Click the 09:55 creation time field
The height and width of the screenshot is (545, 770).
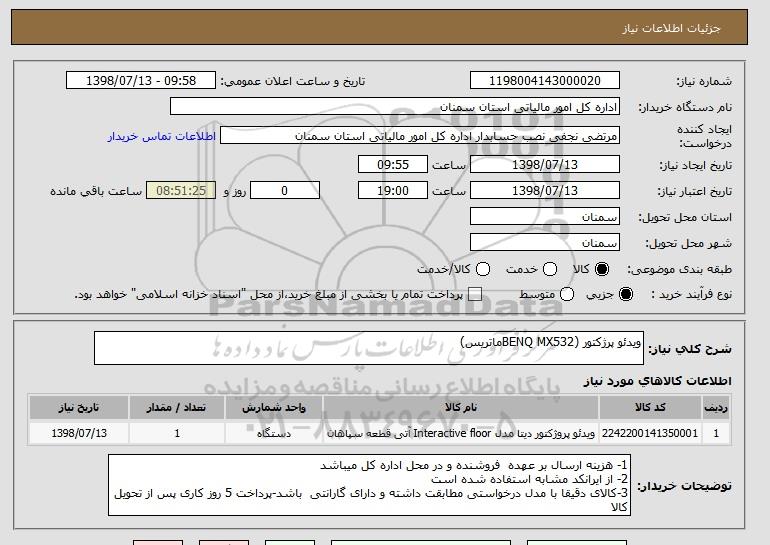coord(393,164)
